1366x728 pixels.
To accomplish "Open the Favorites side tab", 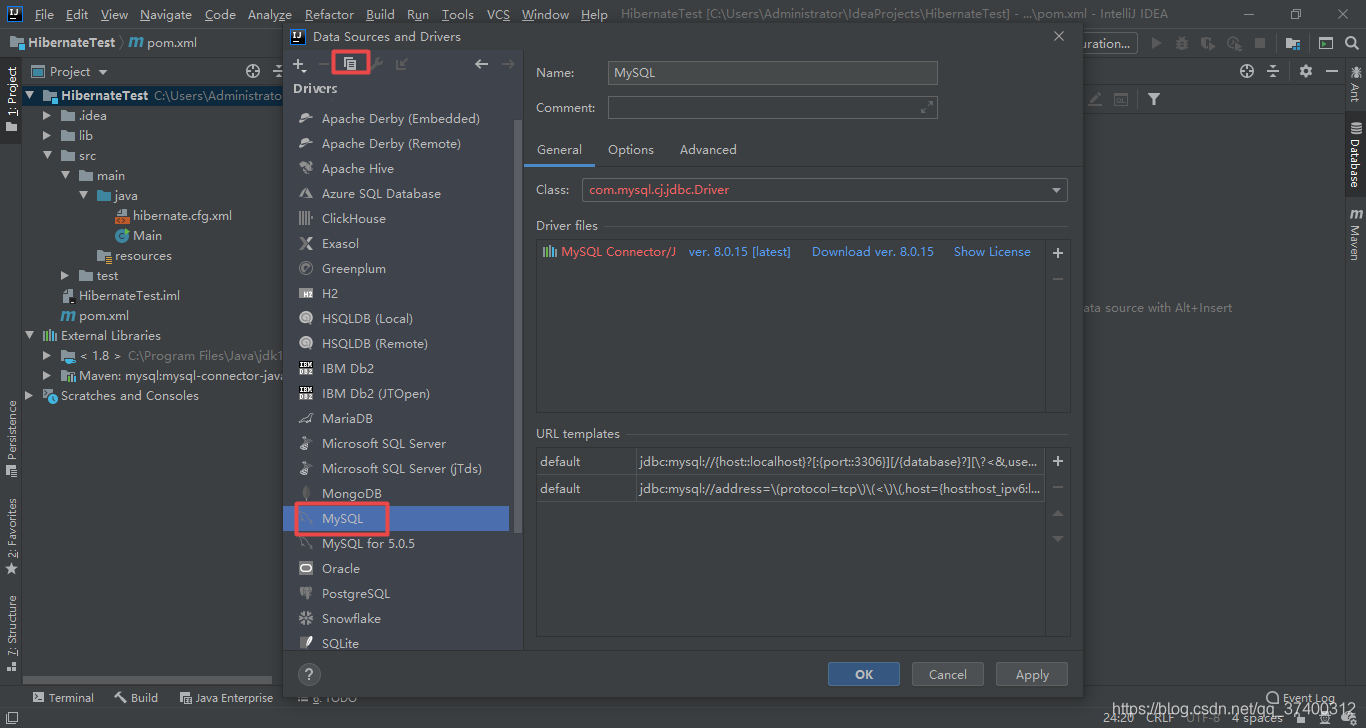I will (x=12, y=536).
